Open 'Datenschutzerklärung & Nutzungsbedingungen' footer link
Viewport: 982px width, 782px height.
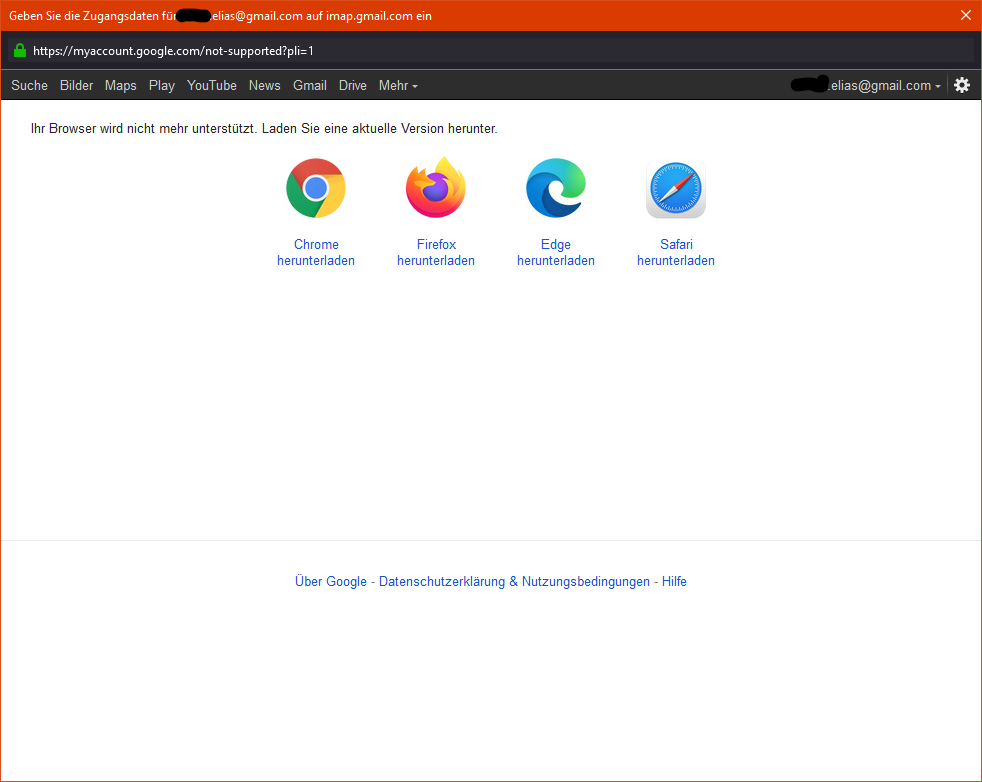click(x=514, y=581)
